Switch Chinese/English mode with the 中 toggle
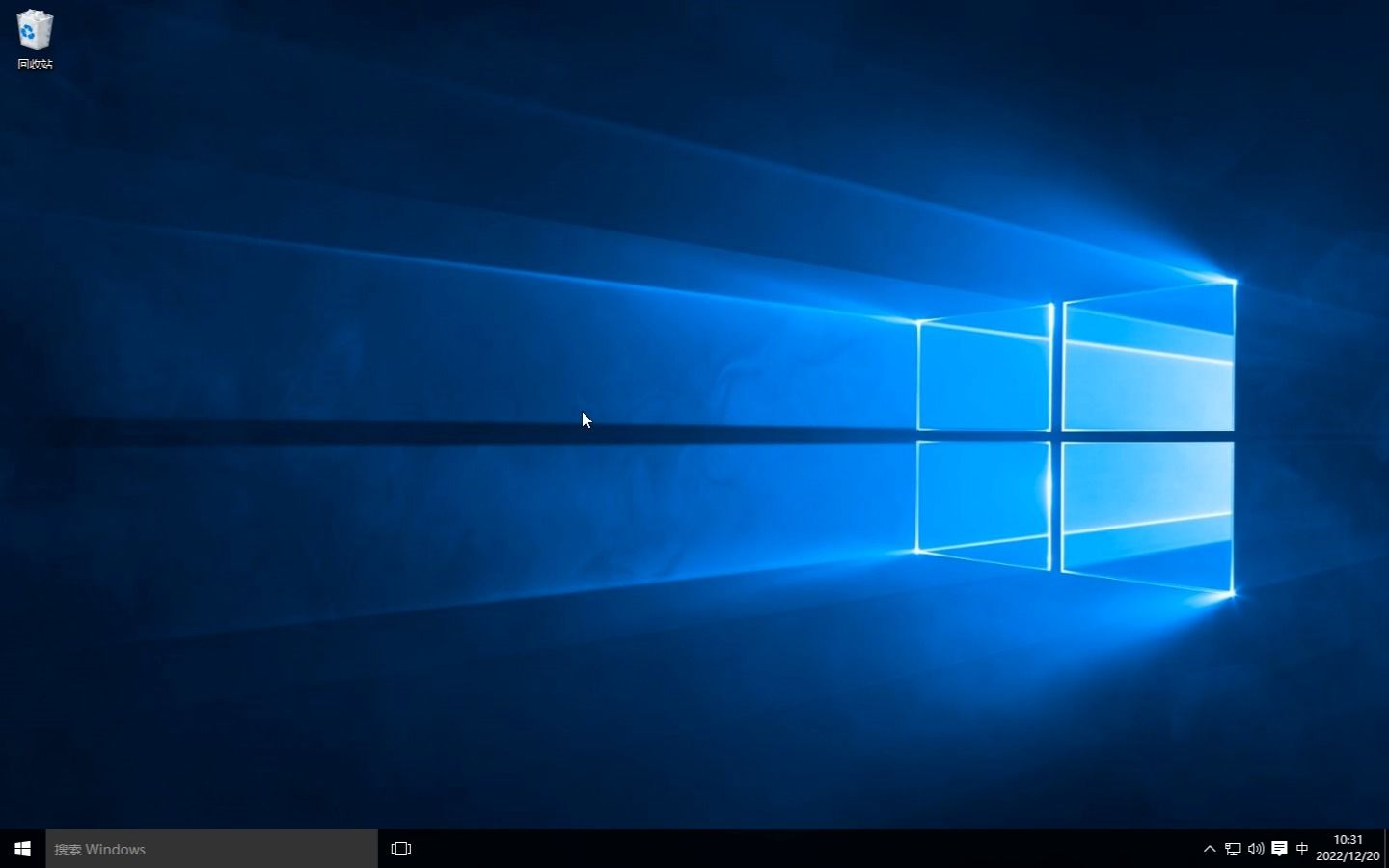Viewport: 1389px width, 868px height. pos(1302,849)
